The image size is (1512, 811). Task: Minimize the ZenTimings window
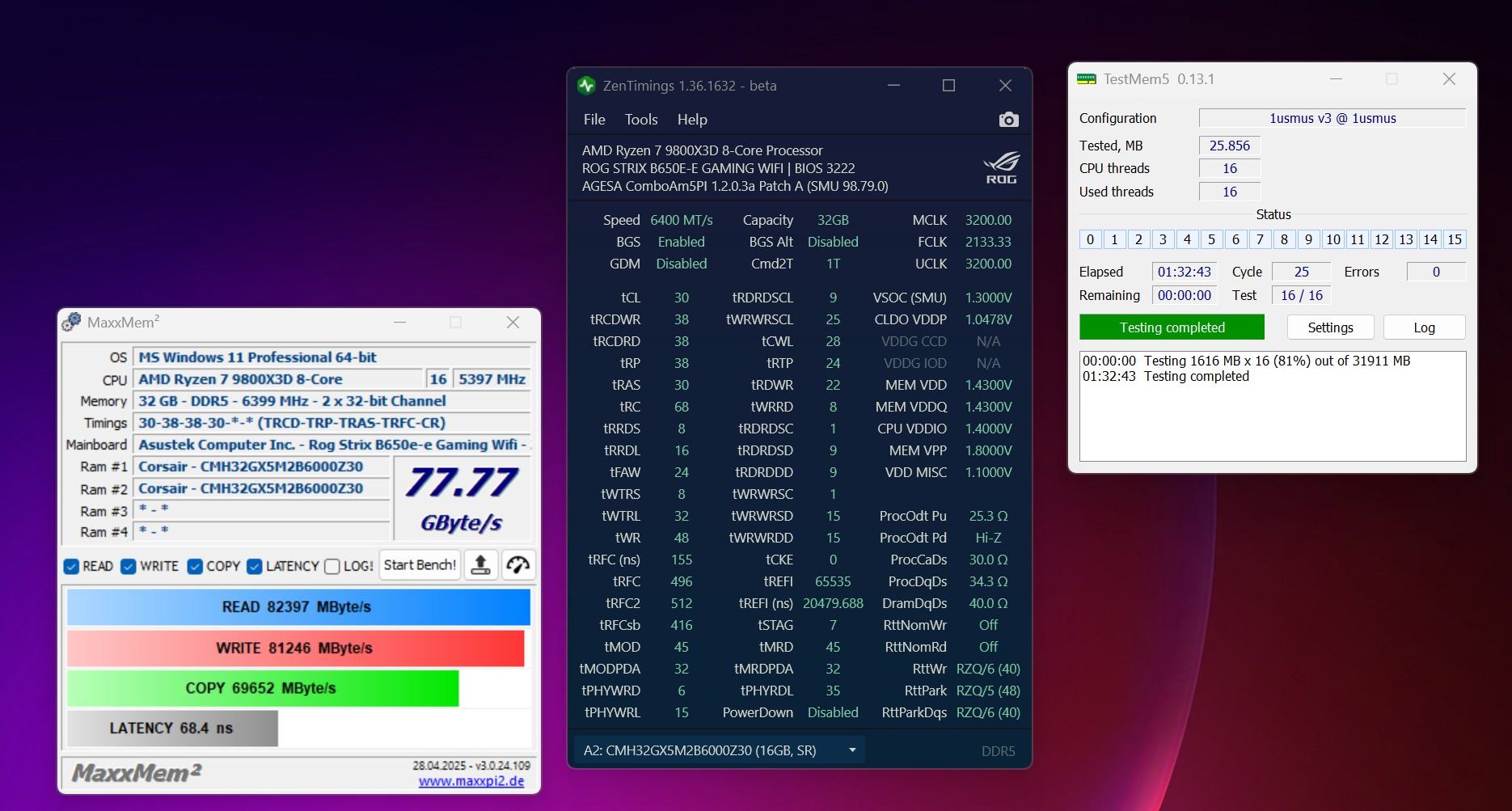pyautogui.click(x=893, y=85)
